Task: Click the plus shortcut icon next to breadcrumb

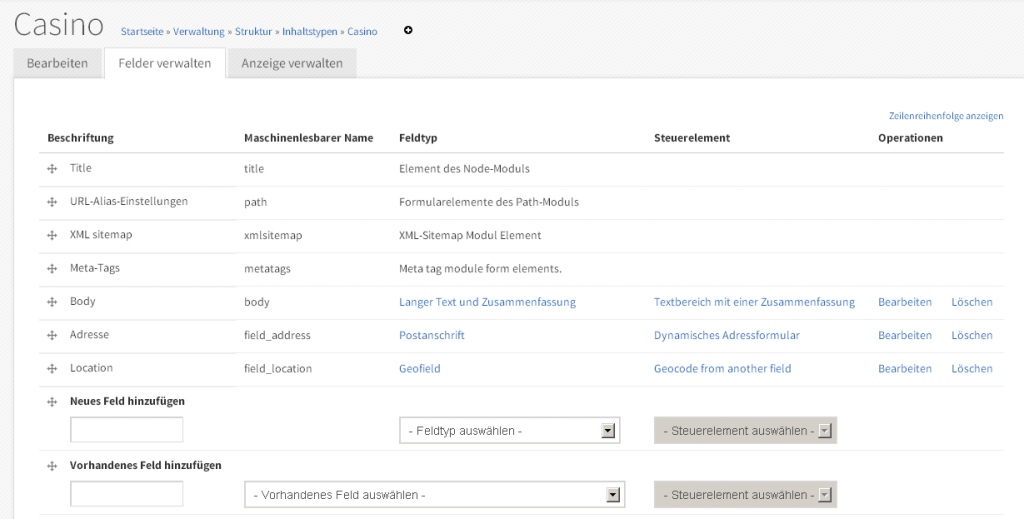Action: click(x=408, y=30)
